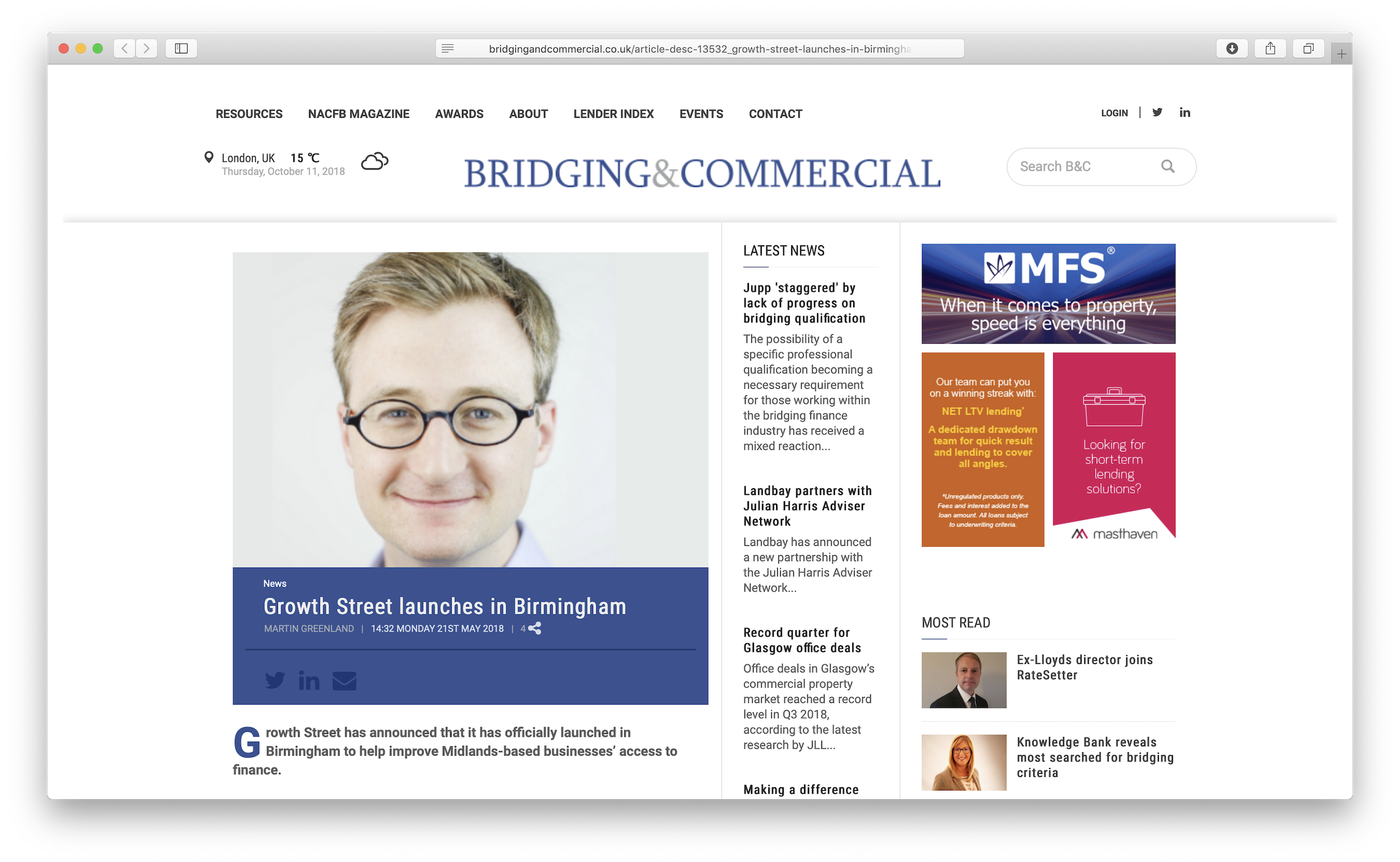This screenshot has width=1400, height=862.
Task: Click the date 'Thursday, October 11, 2018'
Action: point(284,171)
